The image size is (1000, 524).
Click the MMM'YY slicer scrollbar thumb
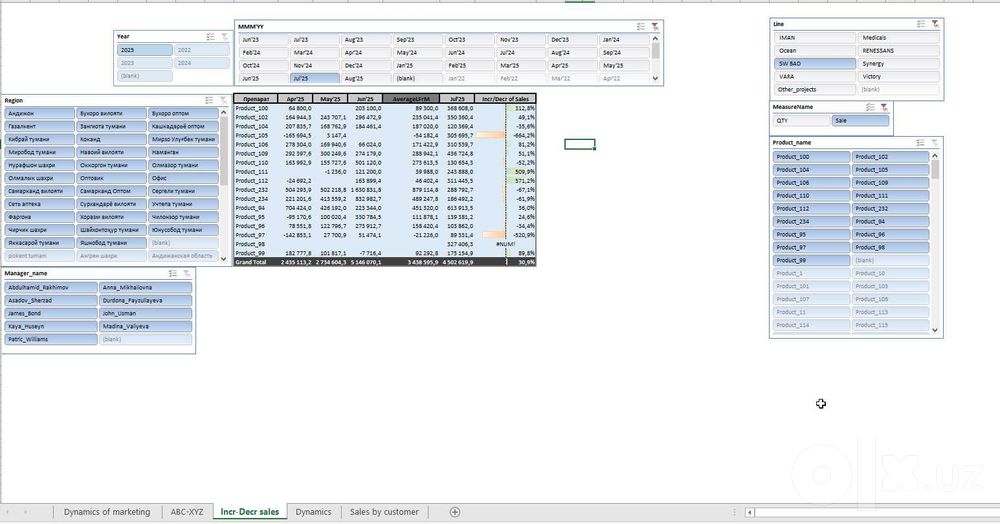pyautogui.click(x=655, y=50)
